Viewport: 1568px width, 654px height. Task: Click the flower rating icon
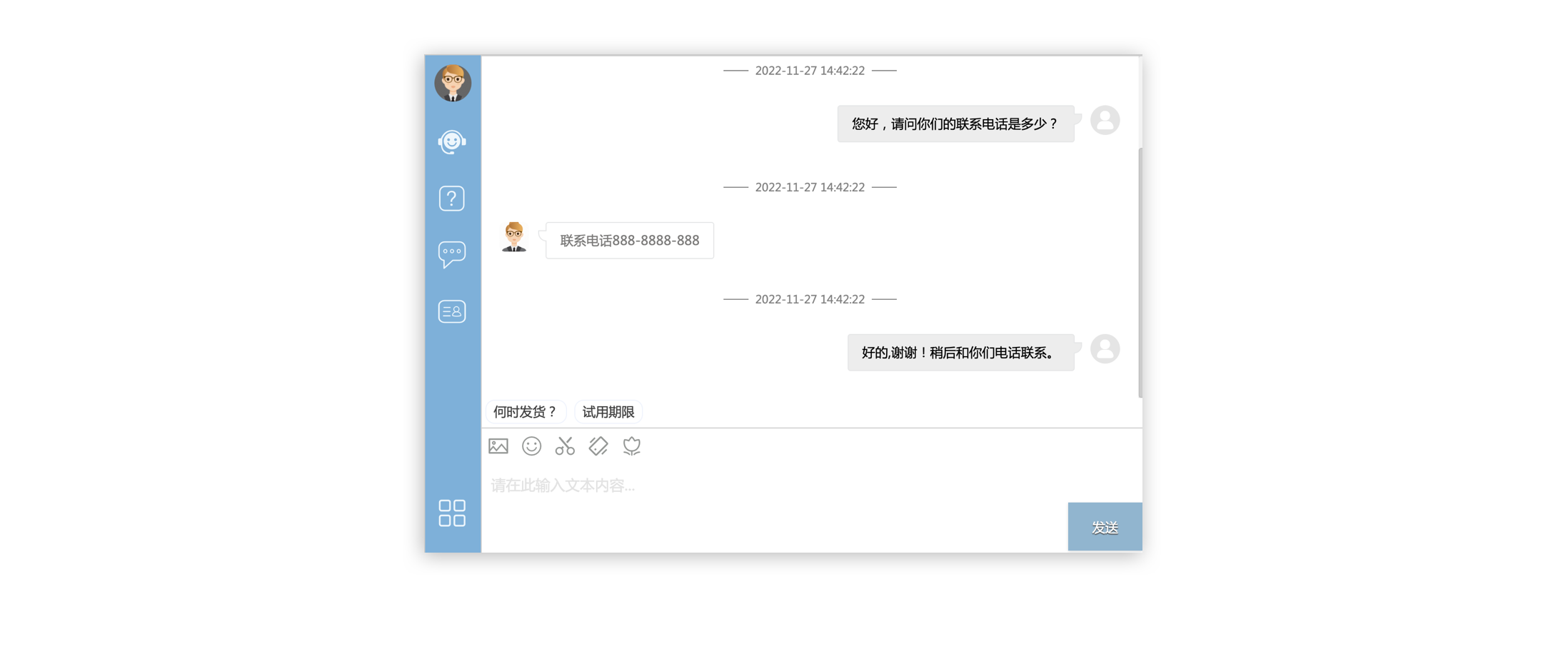coord(632,446)
